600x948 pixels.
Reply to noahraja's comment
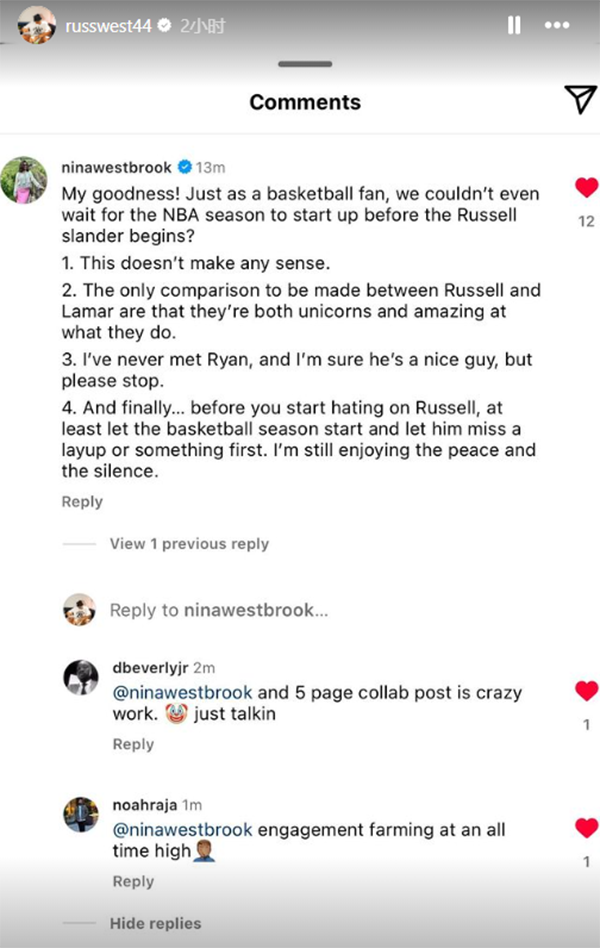pyautogui.click(x=133, y=881)
